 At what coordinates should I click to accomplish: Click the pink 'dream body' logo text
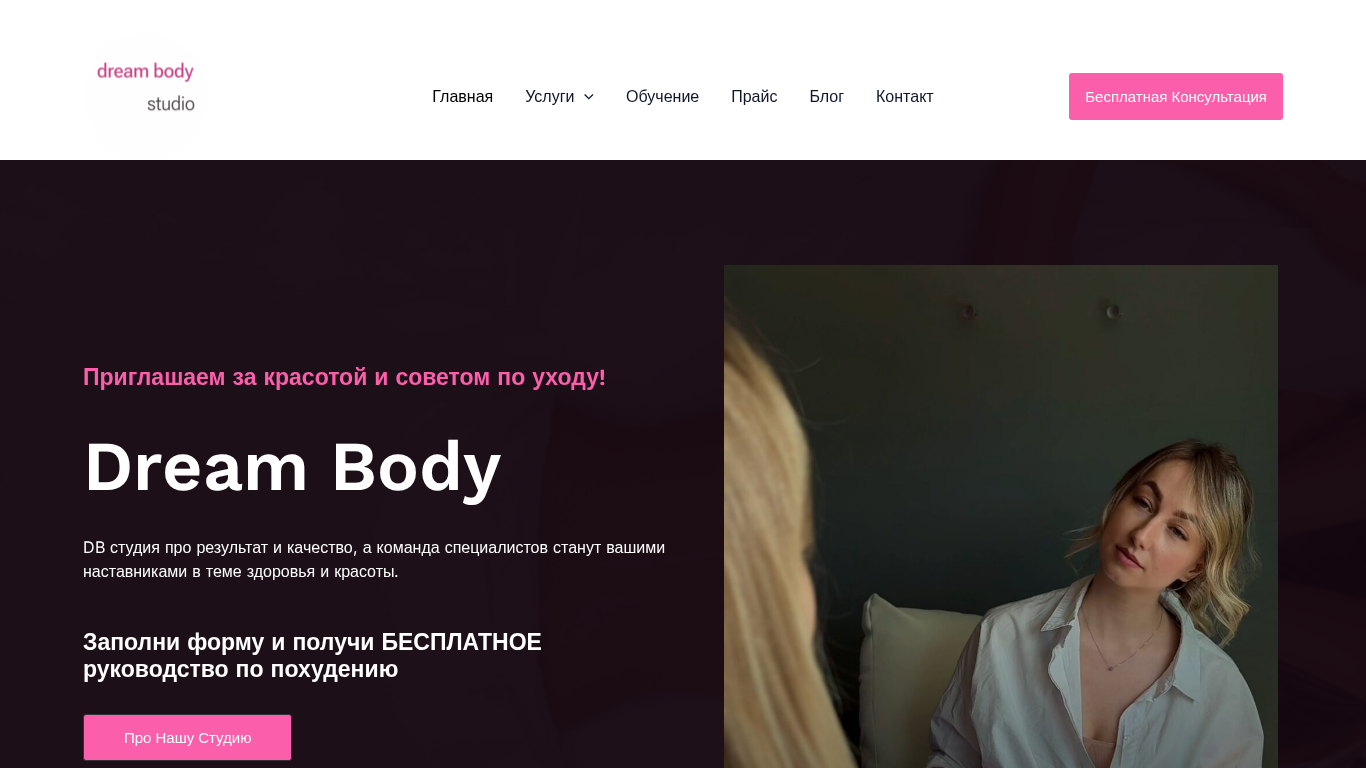pos(145,71)
